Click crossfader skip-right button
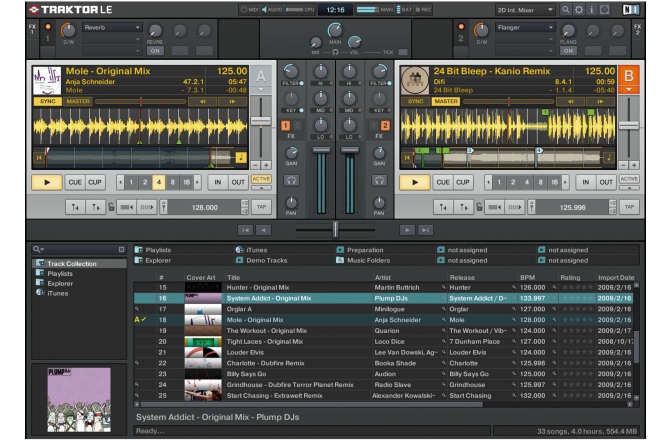Viewport: 672px width, 440px height. (425, 230)
